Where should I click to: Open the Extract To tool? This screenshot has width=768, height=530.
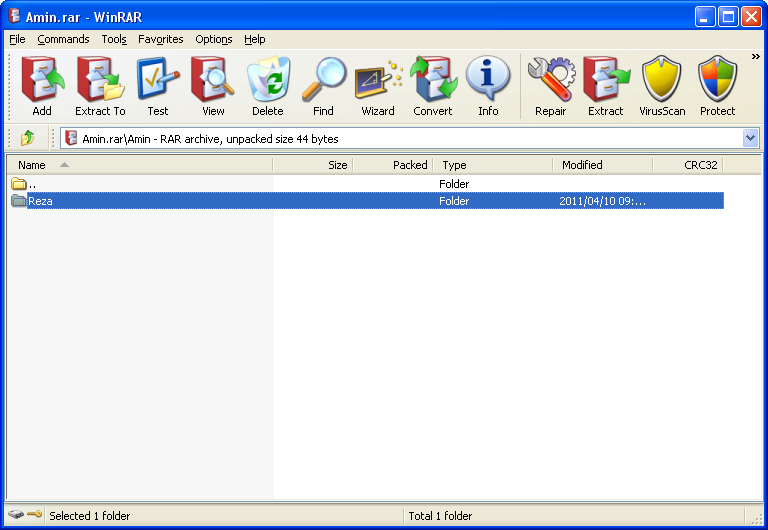pos(100,85)
